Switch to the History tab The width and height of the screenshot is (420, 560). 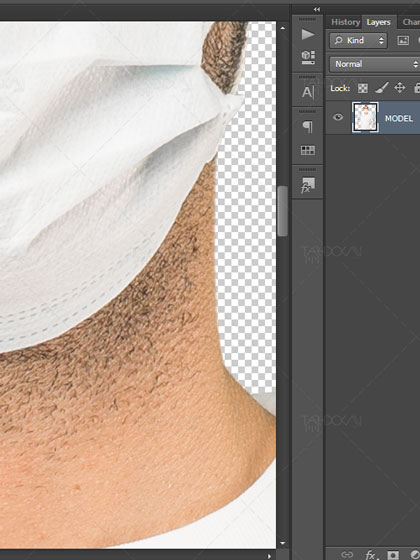345,22
